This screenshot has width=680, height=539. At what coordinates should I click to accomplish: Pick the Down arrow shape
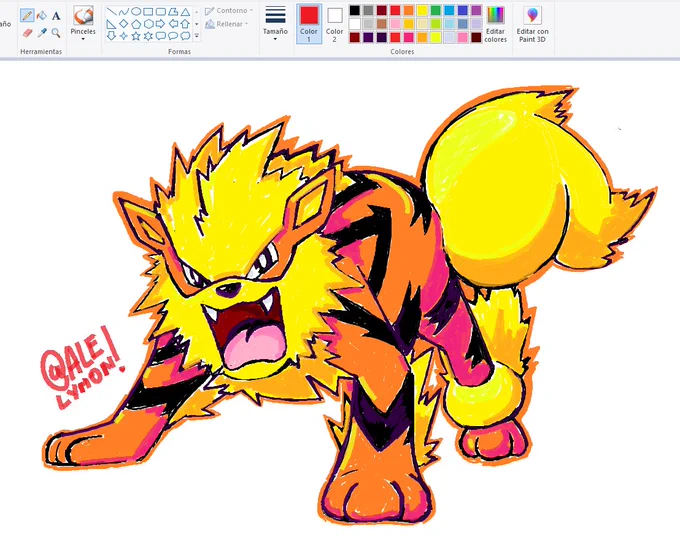click(111, 36)
